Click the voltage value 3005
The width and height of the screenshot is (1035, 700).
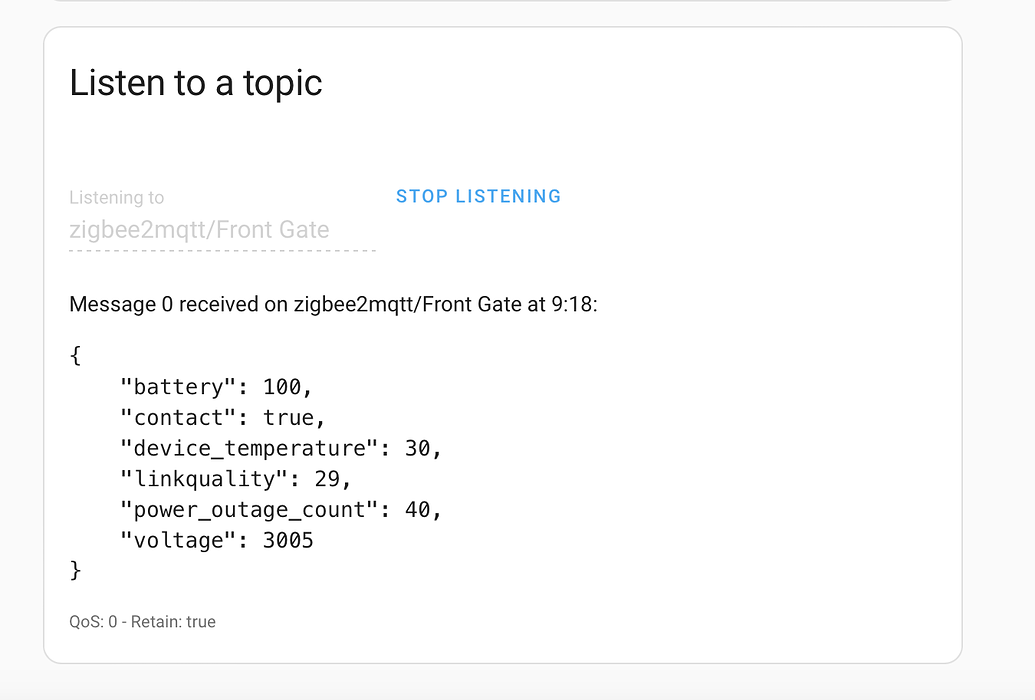[288, 541]
